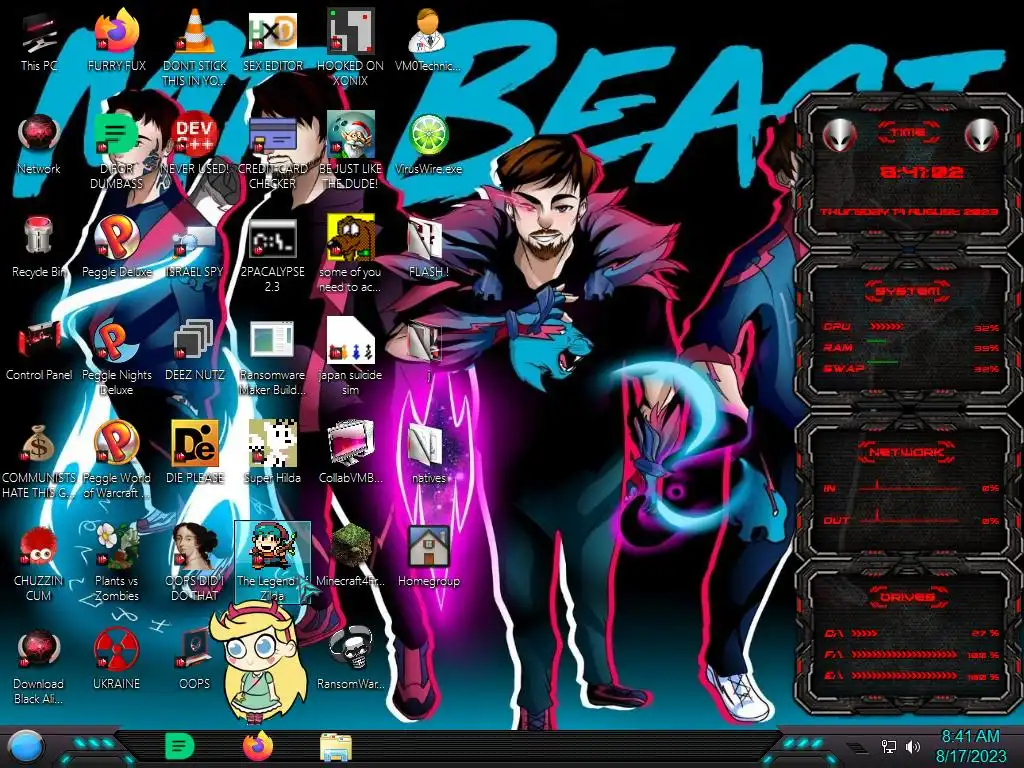Click the RAM usage bar in SYSTEM widget
Screen dimensions: 1024x768
(x=876, y=341)
